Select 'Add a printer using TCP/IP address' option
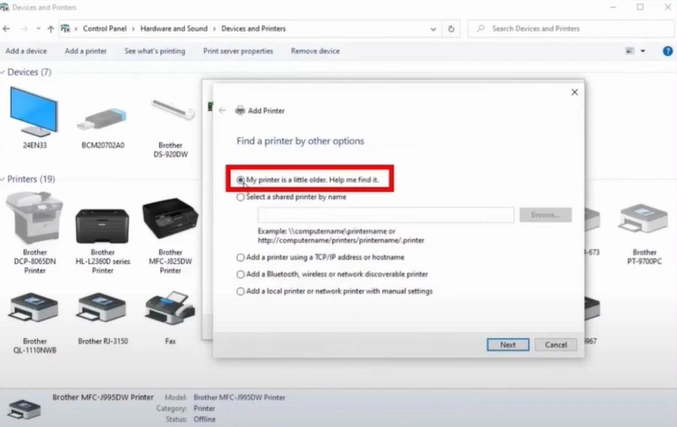The width and height of the screenshot is (677, 427). point(241,257)
